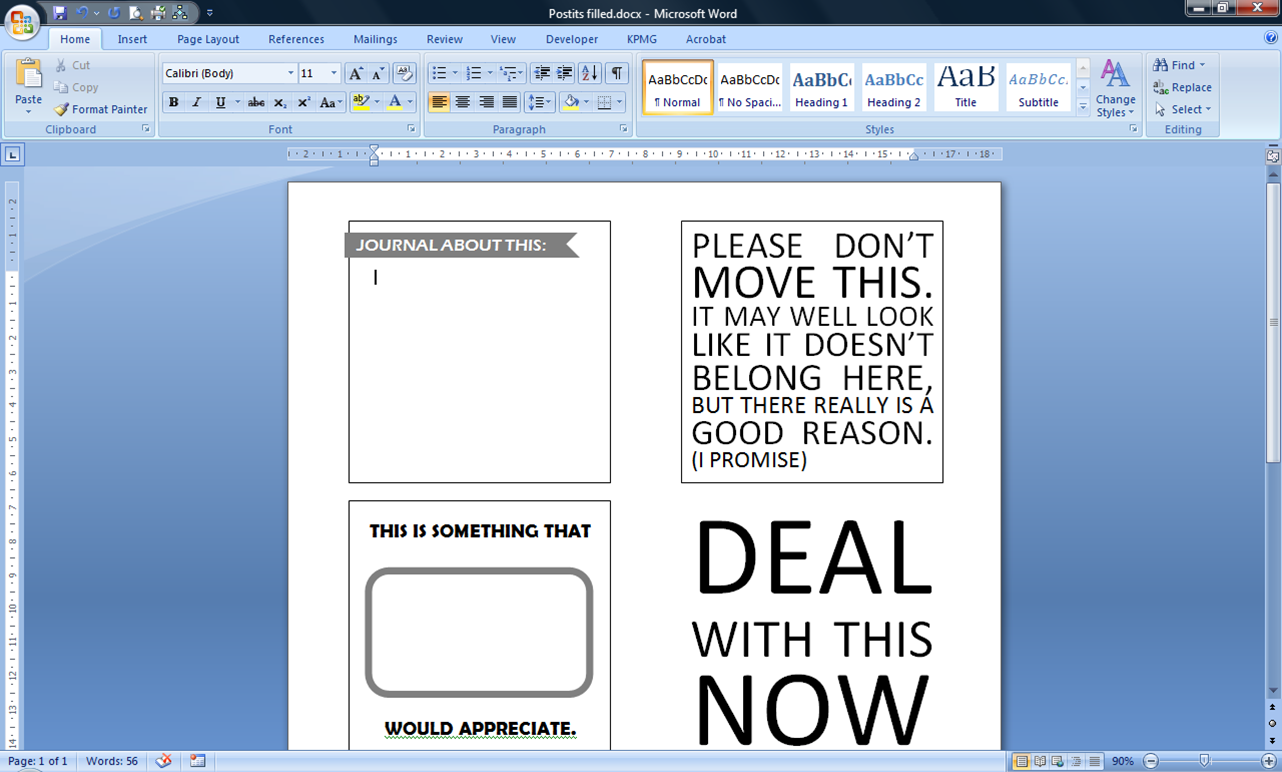Apply Heading 1 style
Screen dimensions: 1282x772
(822, 87)
